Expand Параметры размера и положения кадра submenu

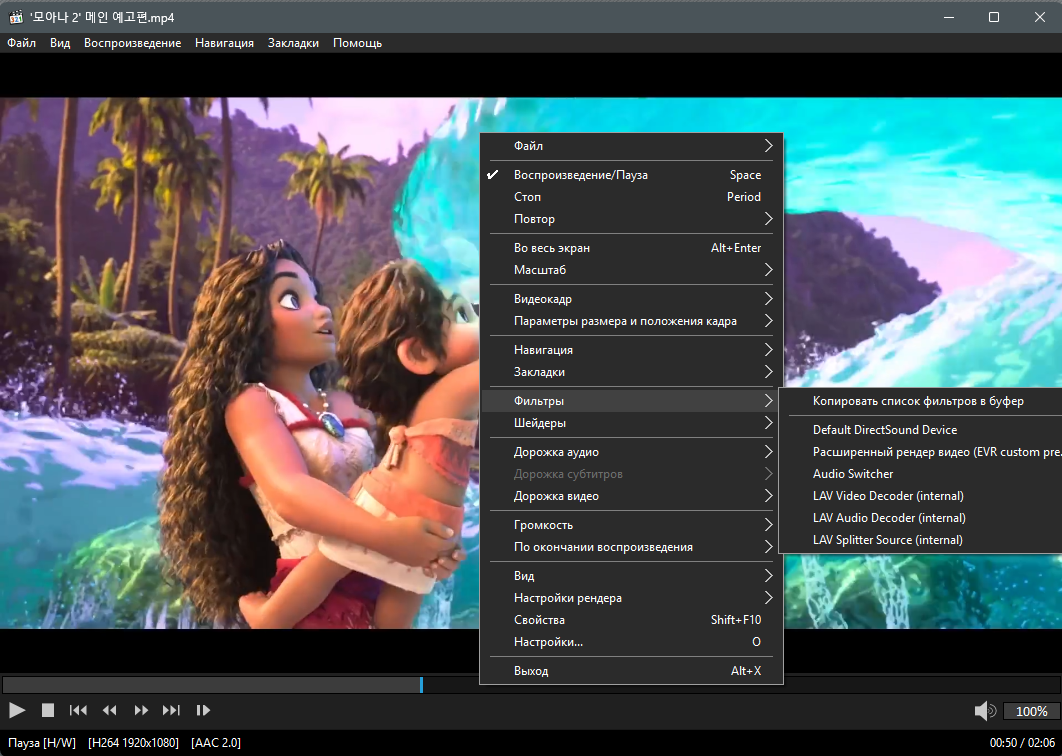click(x=631, y=321)
